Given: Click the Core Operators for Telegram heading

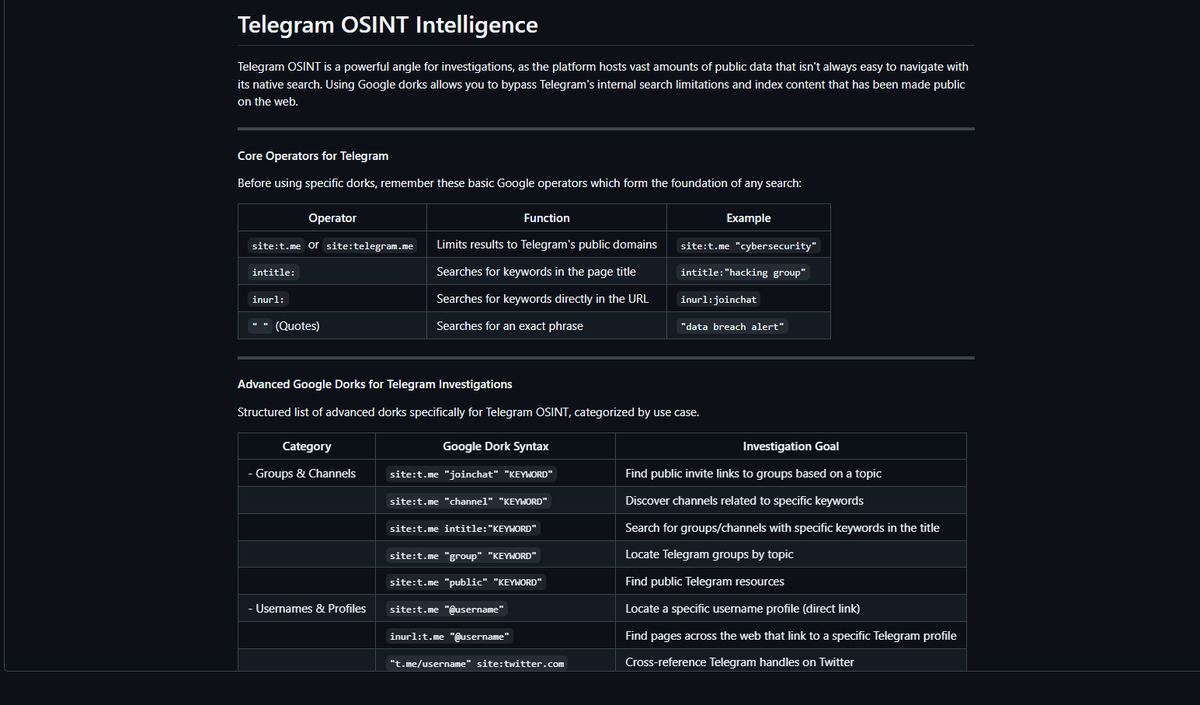Looking at the screenshot, I should point(312,156).
